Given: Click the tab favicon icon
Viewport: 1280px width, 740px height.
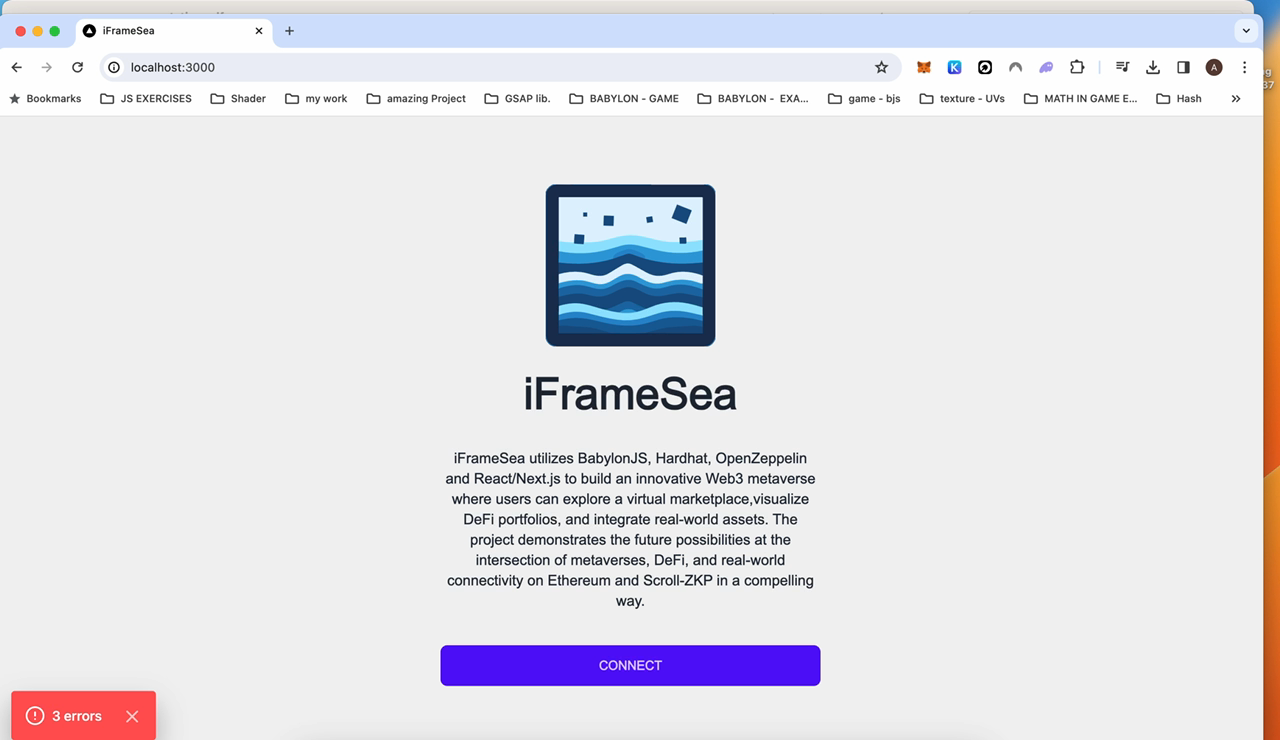Looking at the screenshot, I should click(89, 31).
